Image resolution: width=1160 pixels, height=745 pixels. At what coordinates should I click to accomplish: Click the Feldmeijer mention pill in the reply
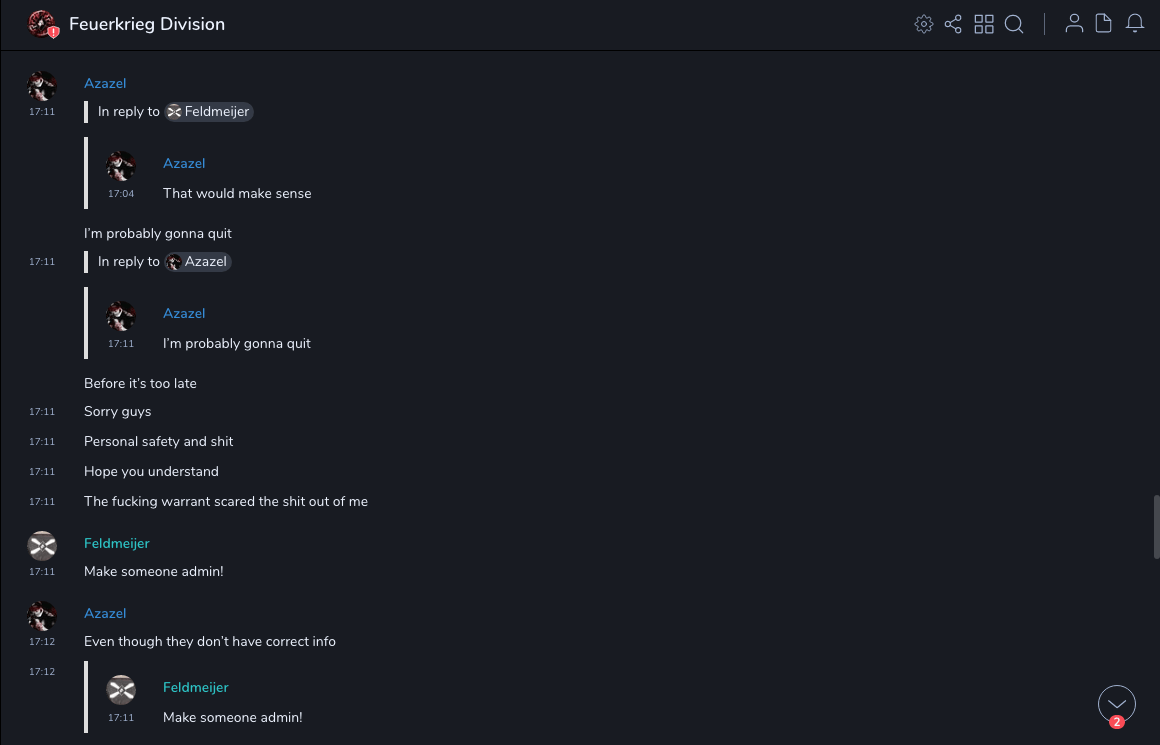209,112
